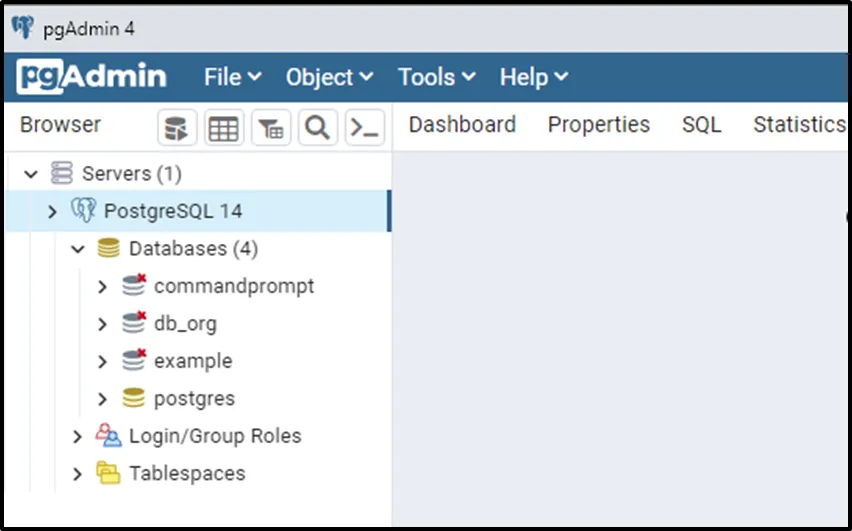852x531 pixels.
Task: Select the db_org database
Action: click(x=185, y=324)
